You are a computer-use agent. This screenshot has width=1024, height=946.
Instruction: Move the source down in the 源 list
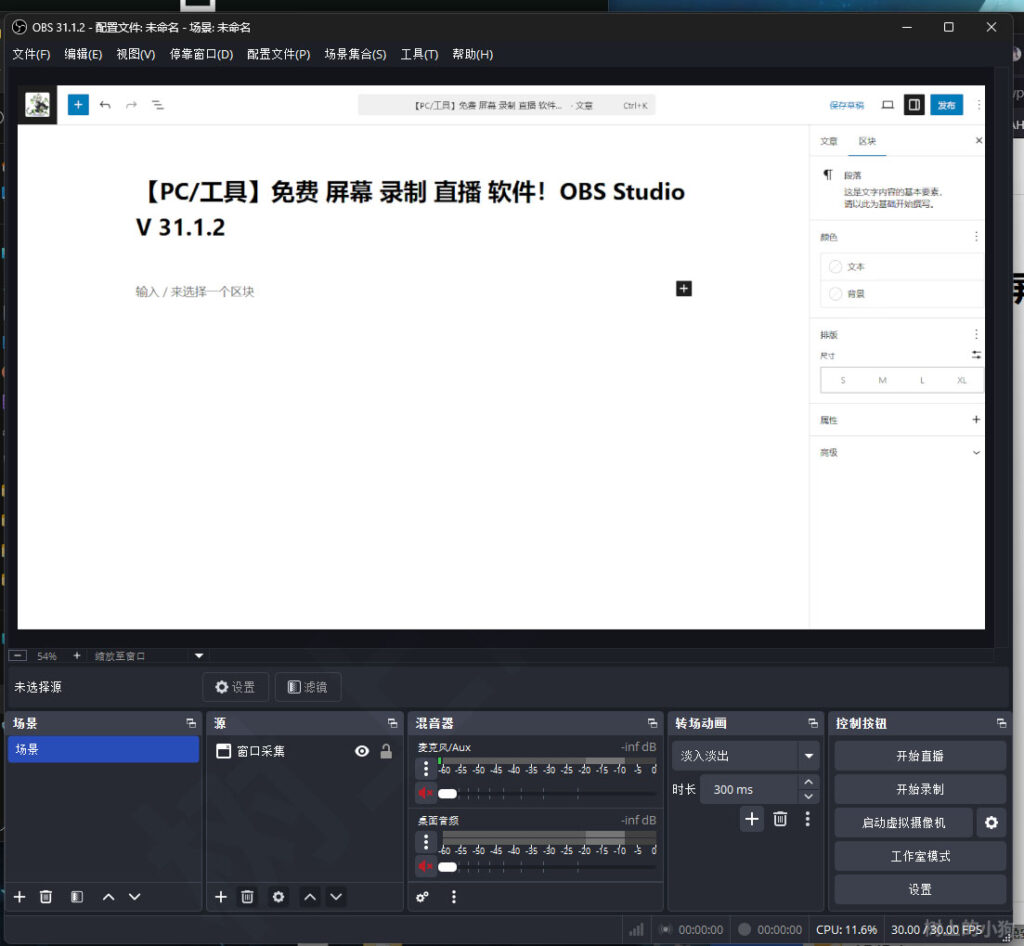click(x=336, y=897)
